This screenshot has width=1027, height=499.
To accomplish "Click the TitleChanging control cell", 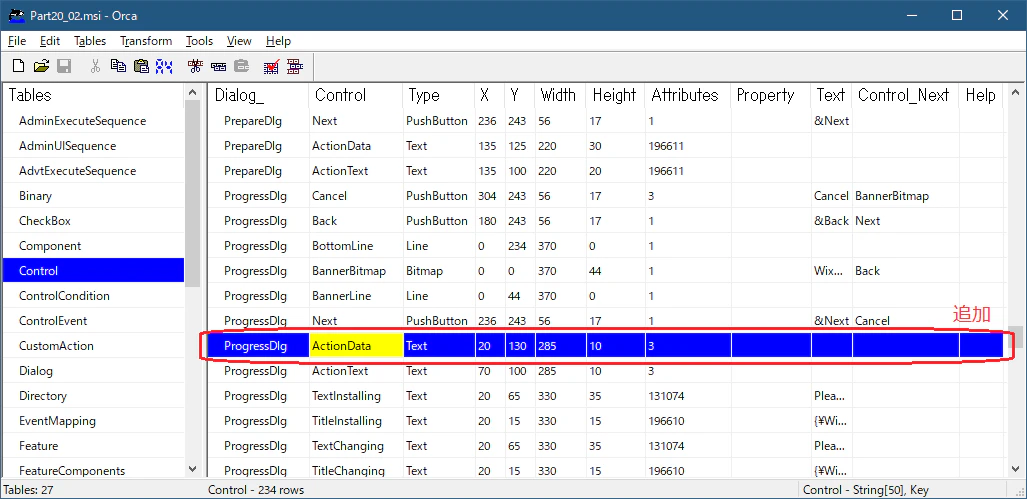I will [x=356, y=470].
